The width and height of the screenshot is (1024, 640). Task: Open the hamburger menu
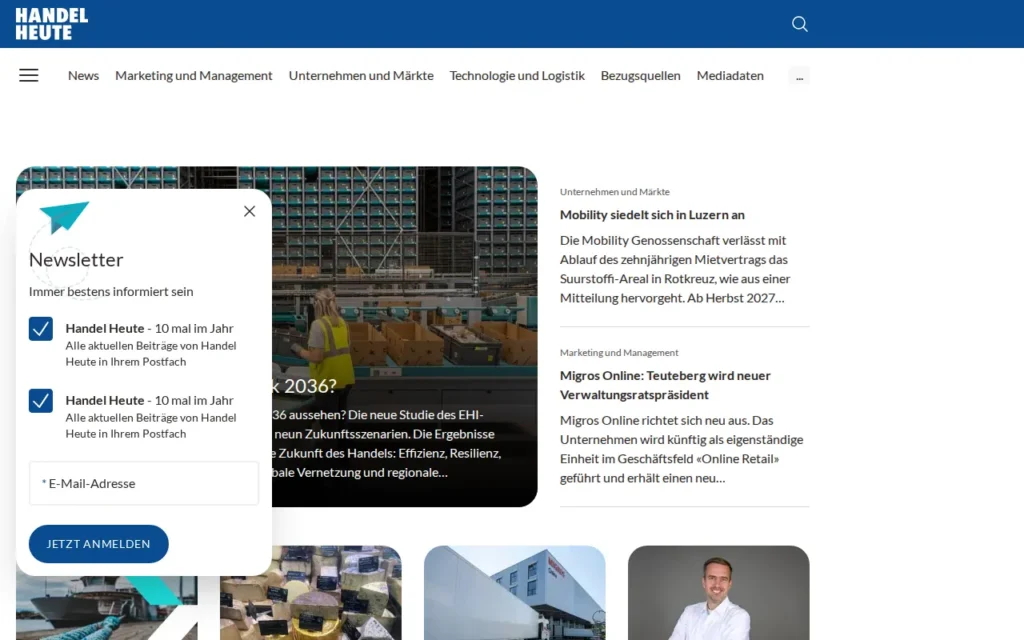tap(29, 75)
